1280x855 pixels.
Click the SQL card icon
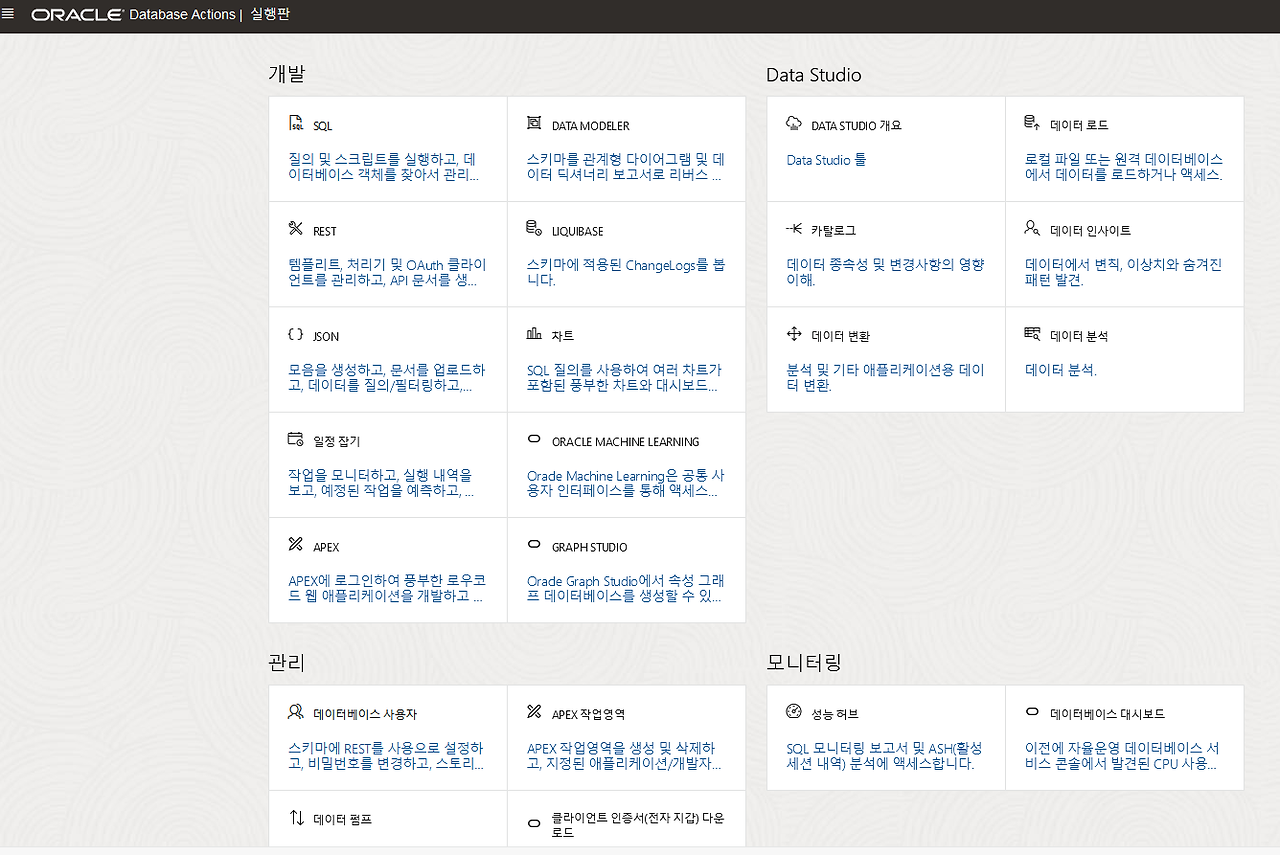coord(296,124)
